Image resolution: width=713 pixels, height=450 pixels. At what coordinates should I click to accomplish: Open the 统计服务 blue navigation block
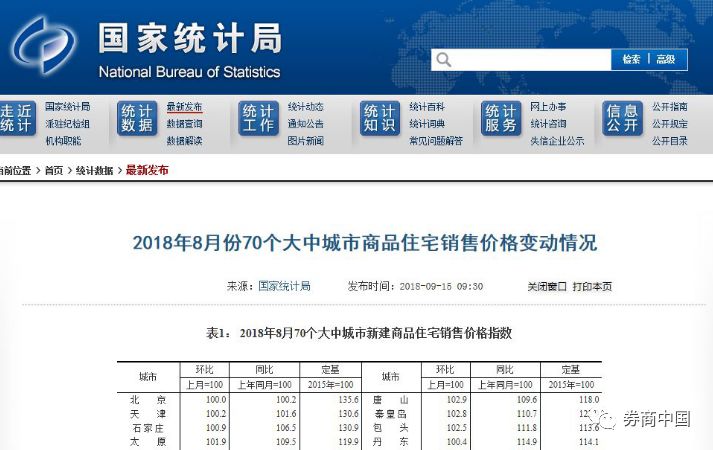tap(501, 118)
